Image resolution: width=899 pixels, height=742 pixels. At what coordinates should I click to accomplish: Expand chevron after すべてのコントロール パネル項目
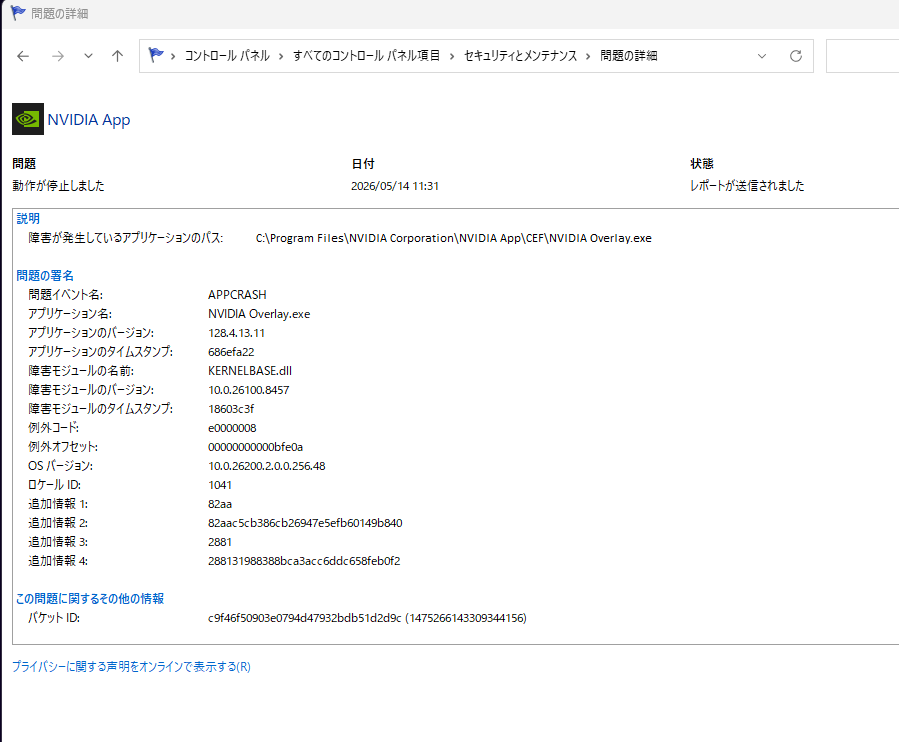452,56
